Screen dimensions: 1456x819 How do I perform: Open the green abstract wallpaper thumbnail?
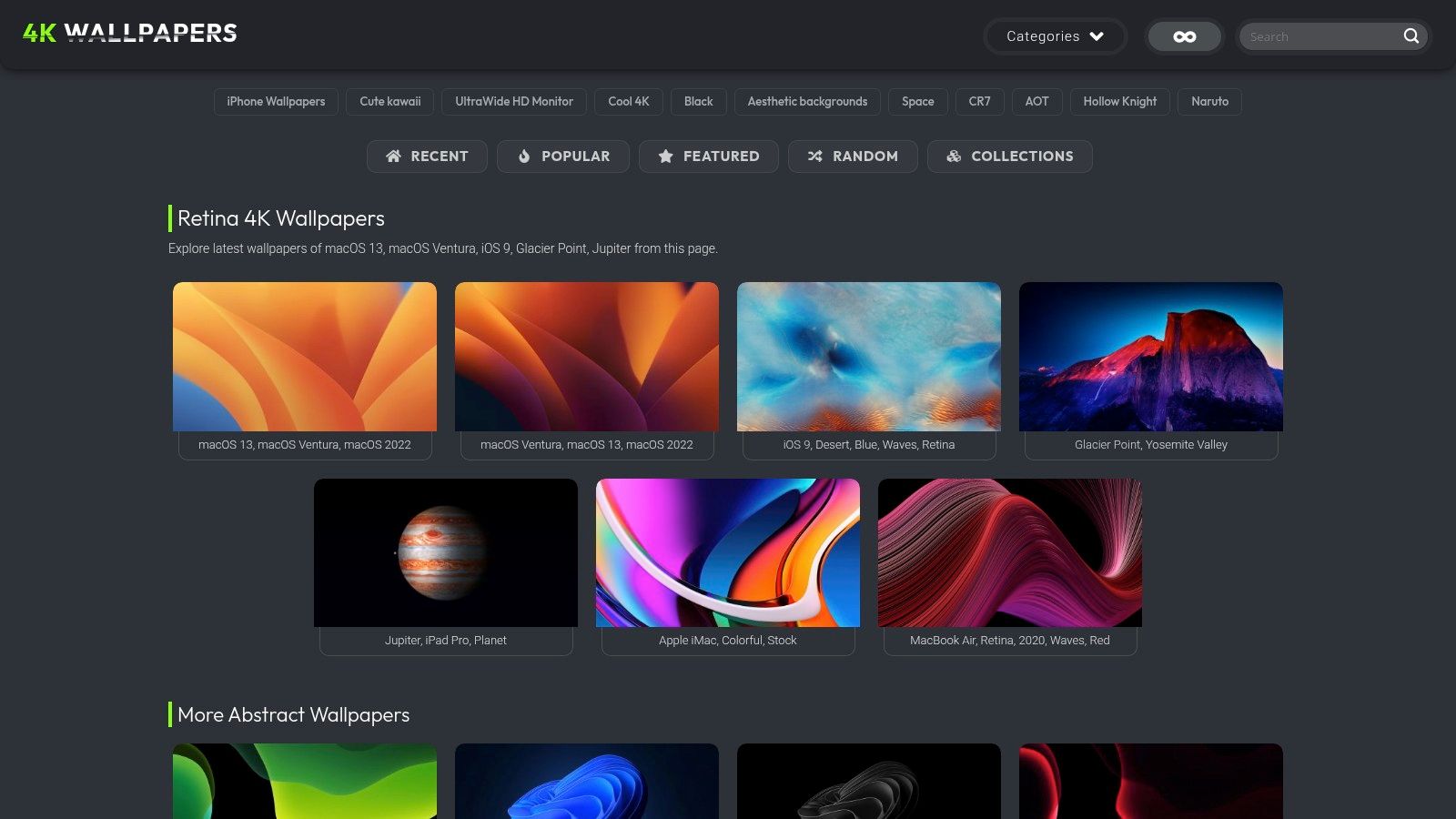pos(305,781)
